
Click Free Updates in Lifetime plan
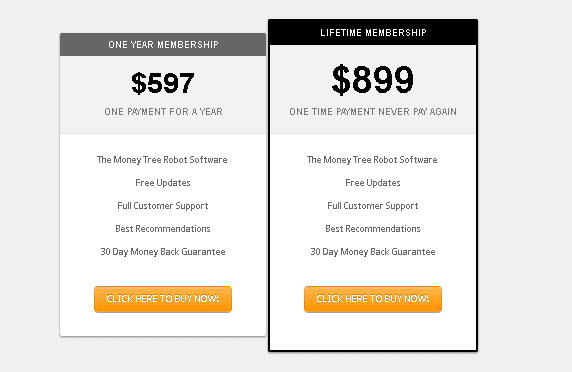point(373,183)
